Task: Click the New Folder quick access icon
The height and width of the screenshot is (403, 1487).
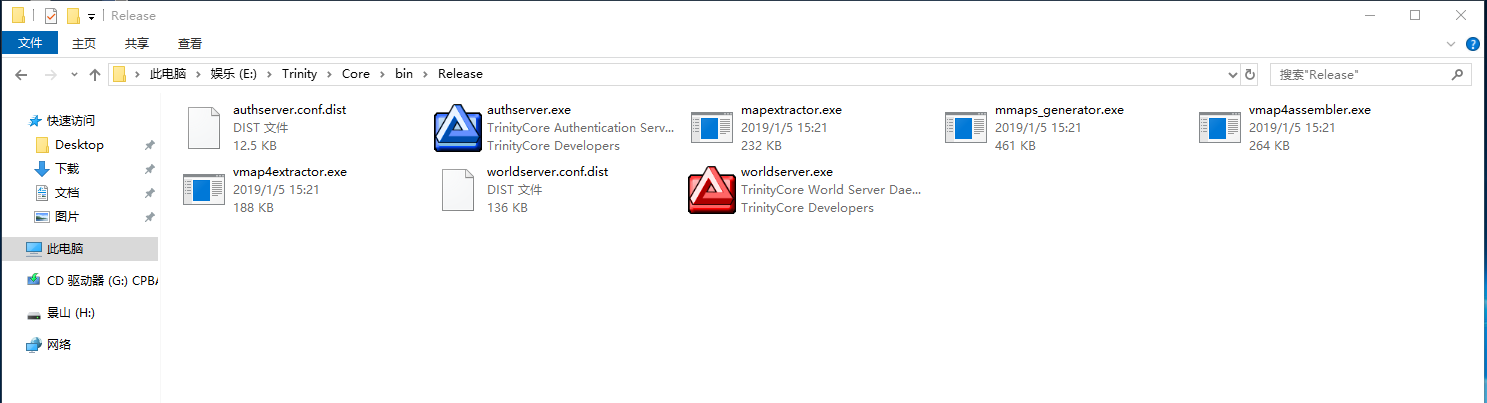Action: pyautogui.click(x=73, y=16)
